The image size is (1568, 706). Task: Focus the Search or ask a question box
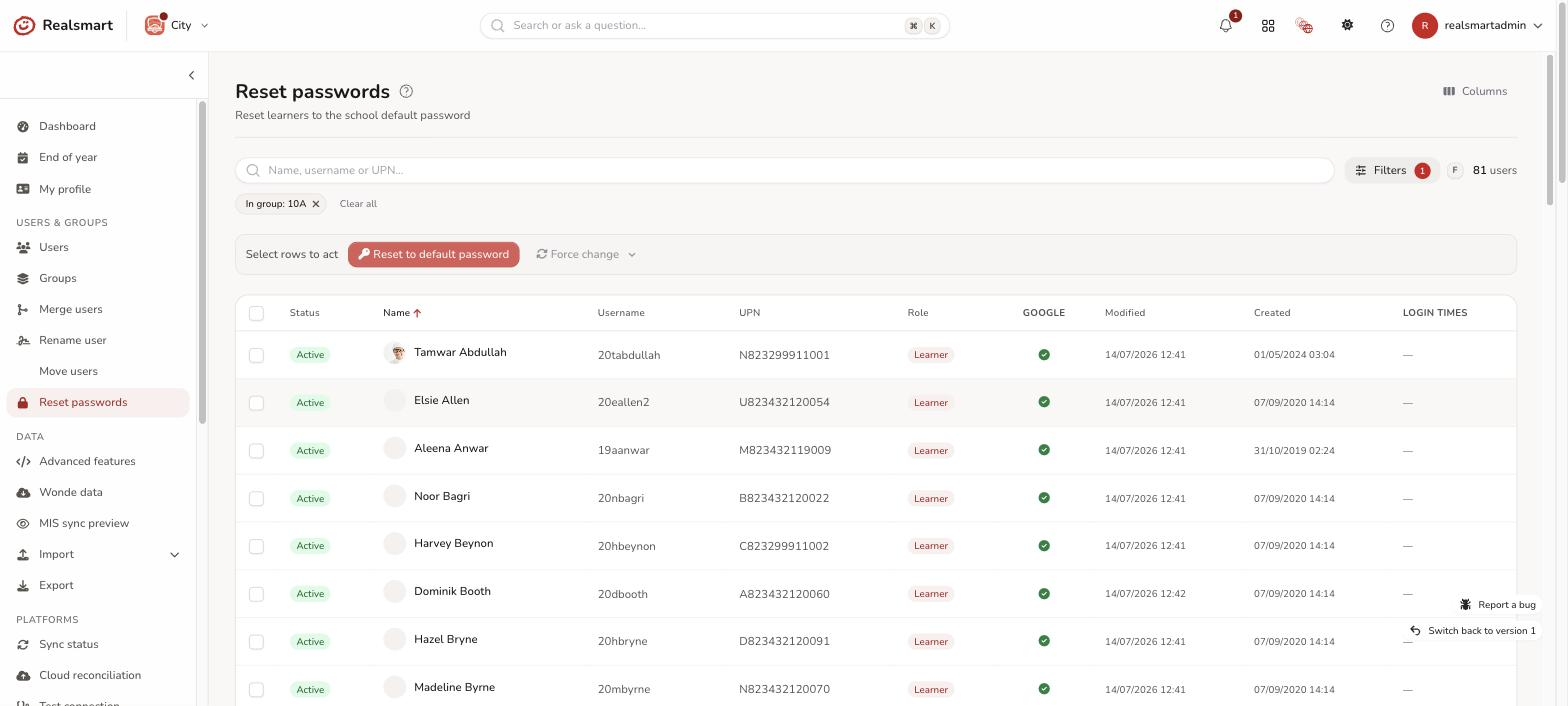point(715,26)
